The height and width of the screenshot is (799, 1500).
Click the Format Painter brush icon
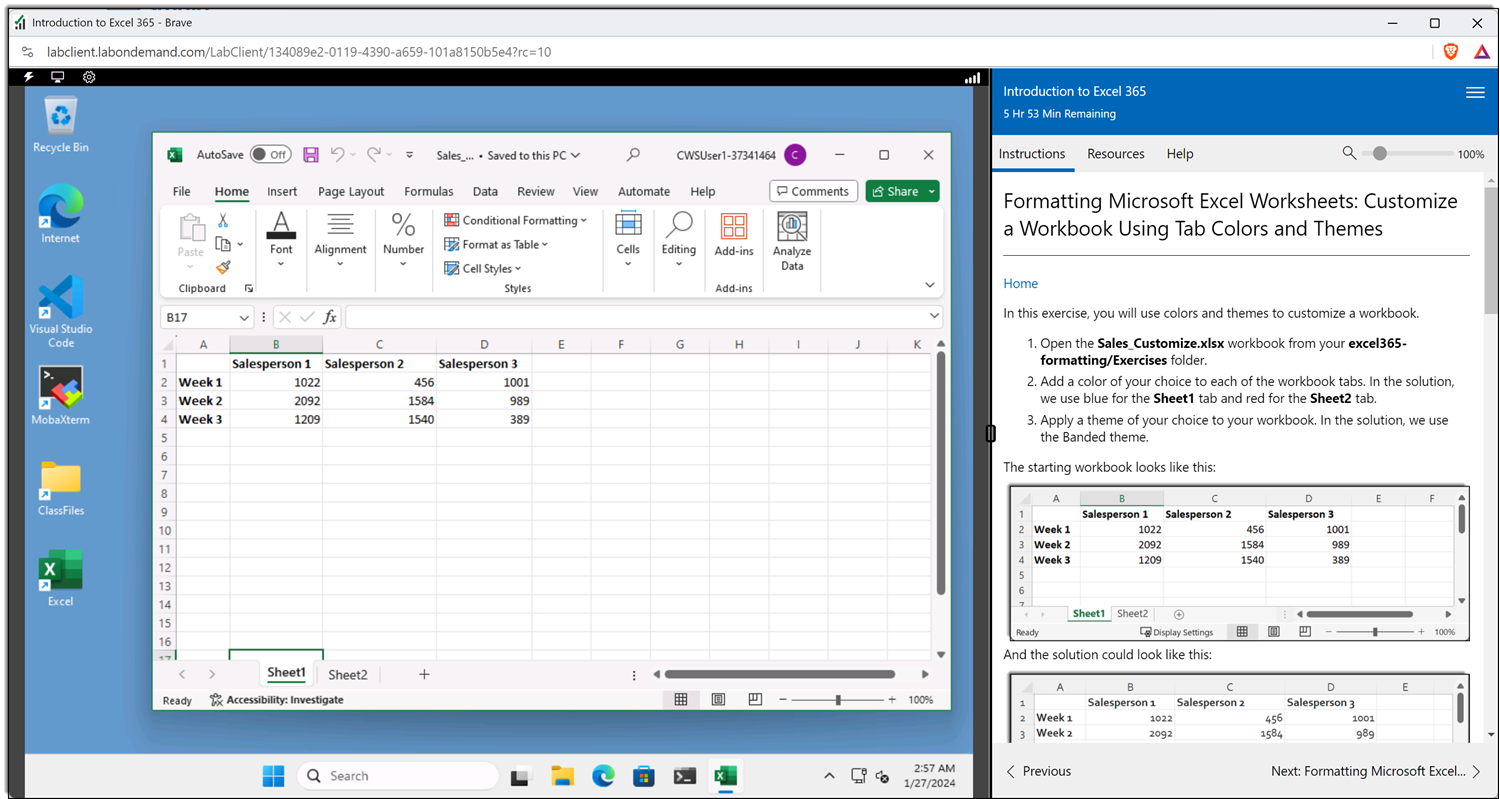coord(223,267)
